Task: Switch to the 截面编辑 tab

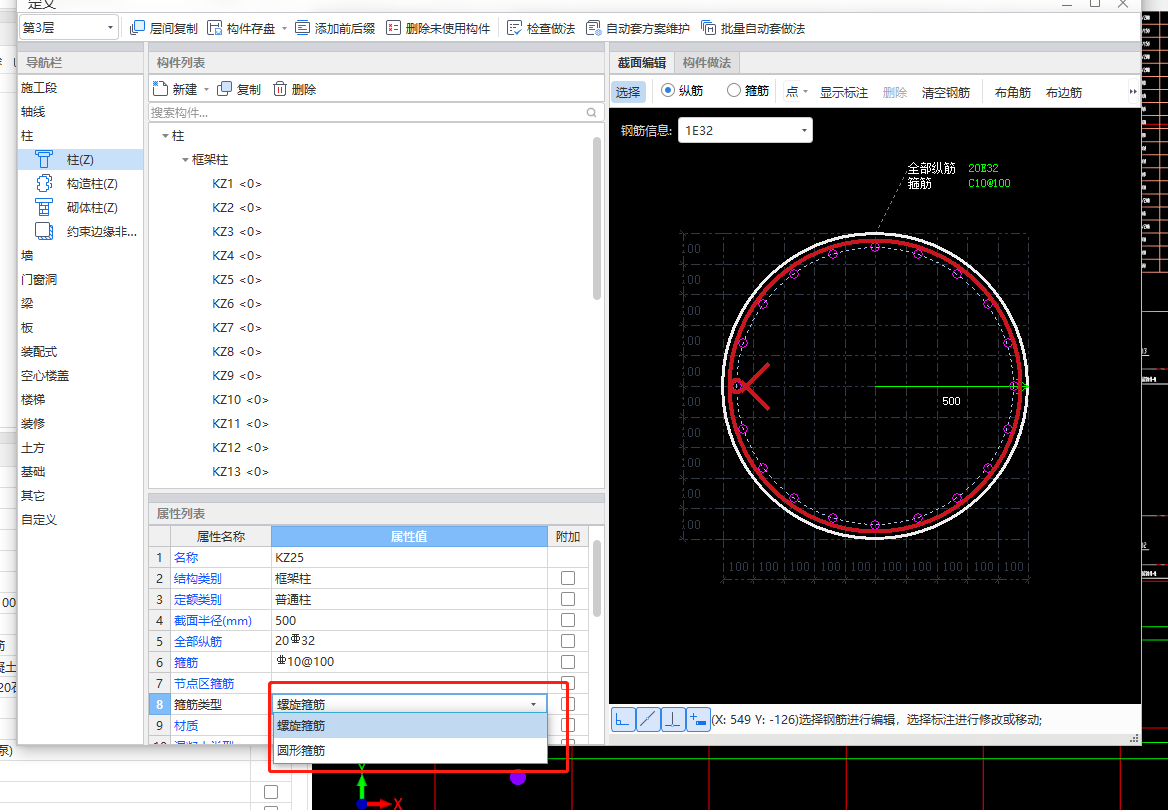Action: 642,63
